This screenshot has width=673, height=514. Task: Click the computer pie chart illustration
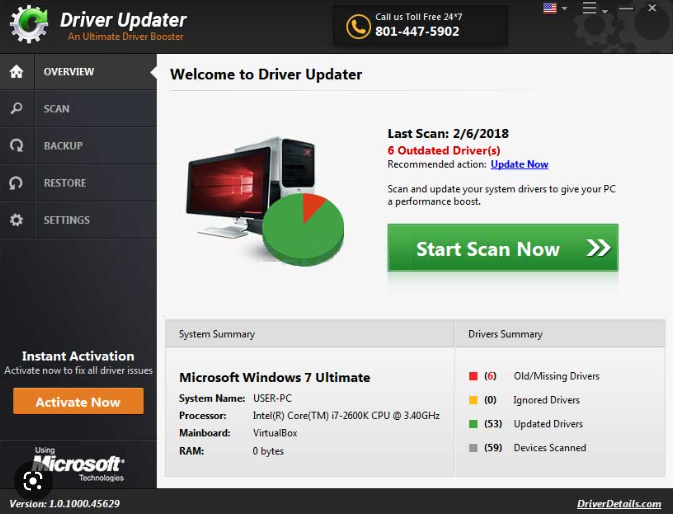point(265,200)
